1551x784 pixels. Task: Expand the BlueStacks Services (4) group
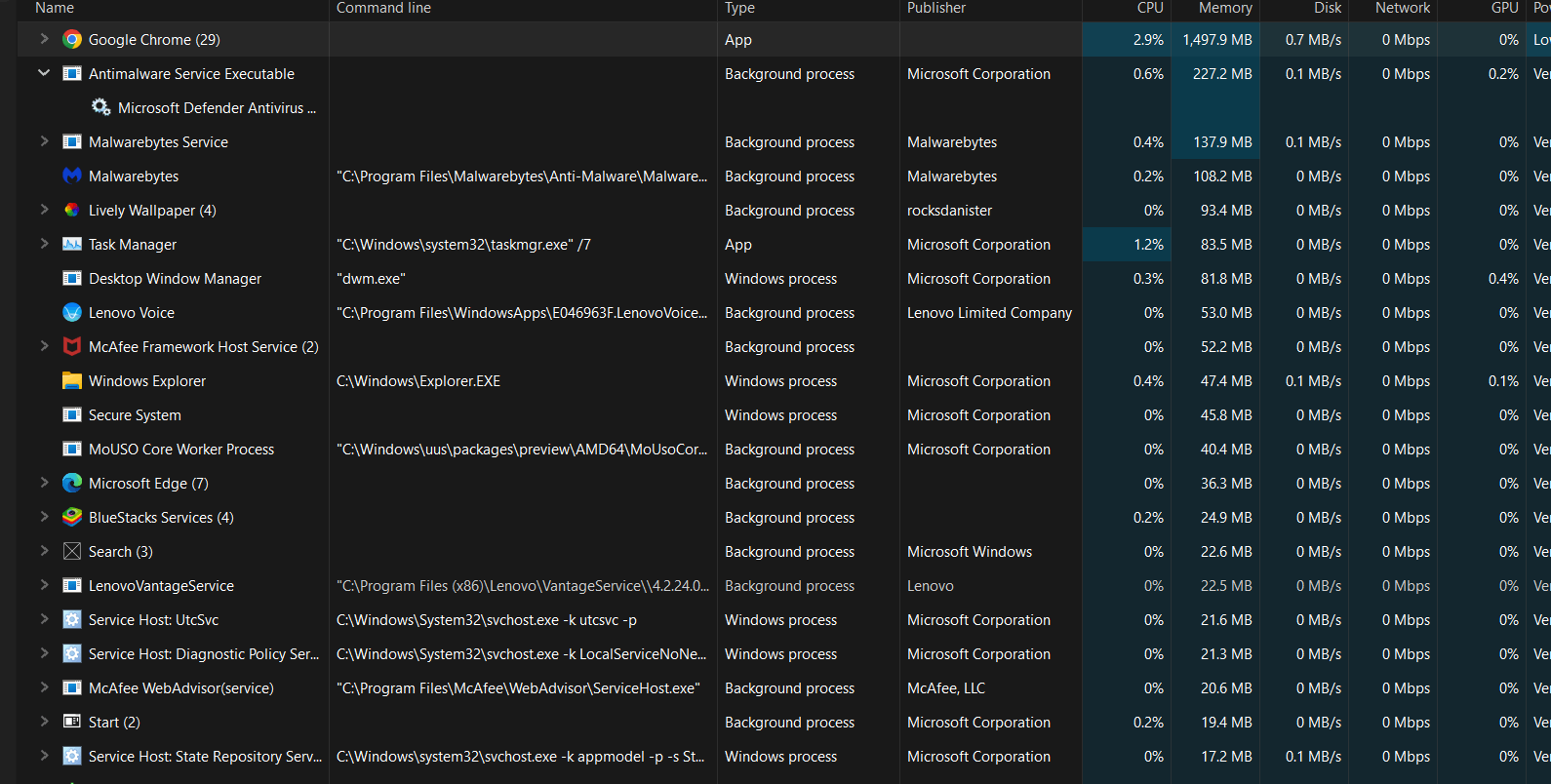pyautogui.click(x=44, y=517)
